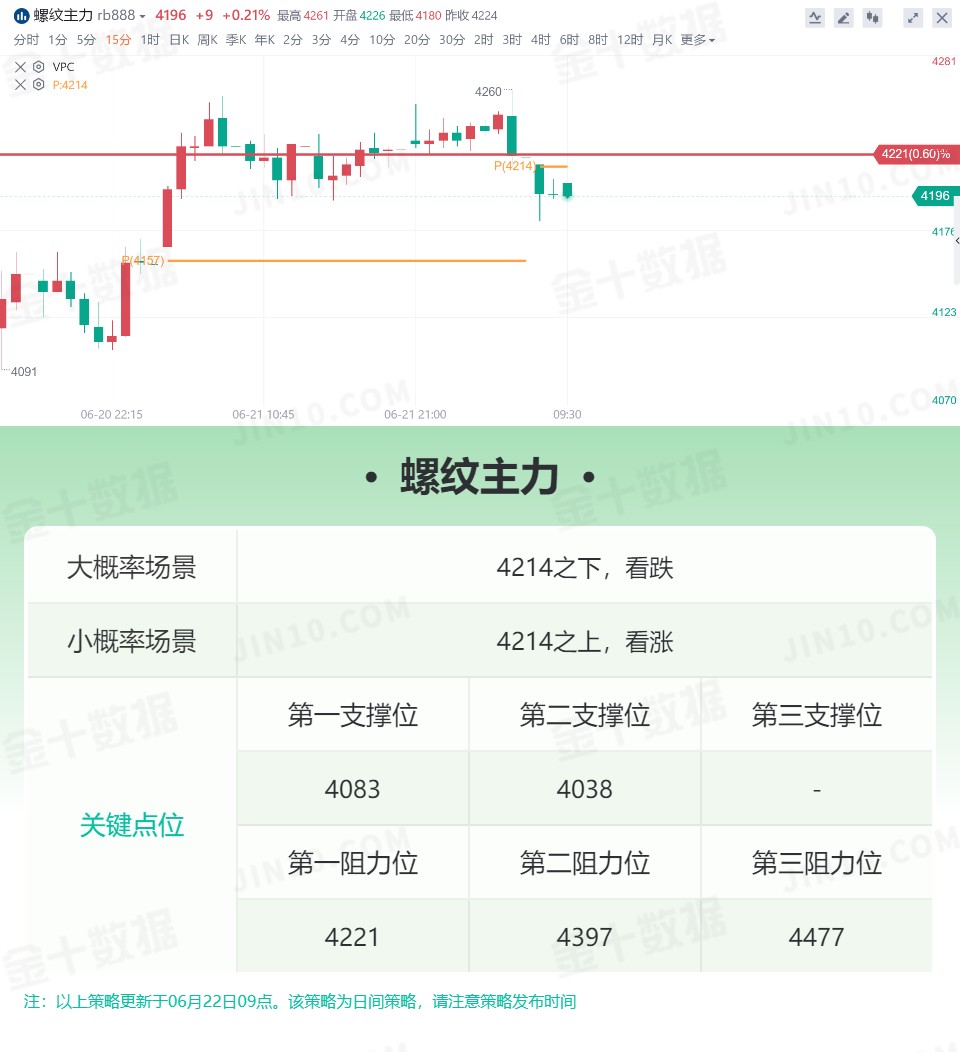Choose the 30分 timeframe
Screen dimensions: 960x1052
point(451,40)
